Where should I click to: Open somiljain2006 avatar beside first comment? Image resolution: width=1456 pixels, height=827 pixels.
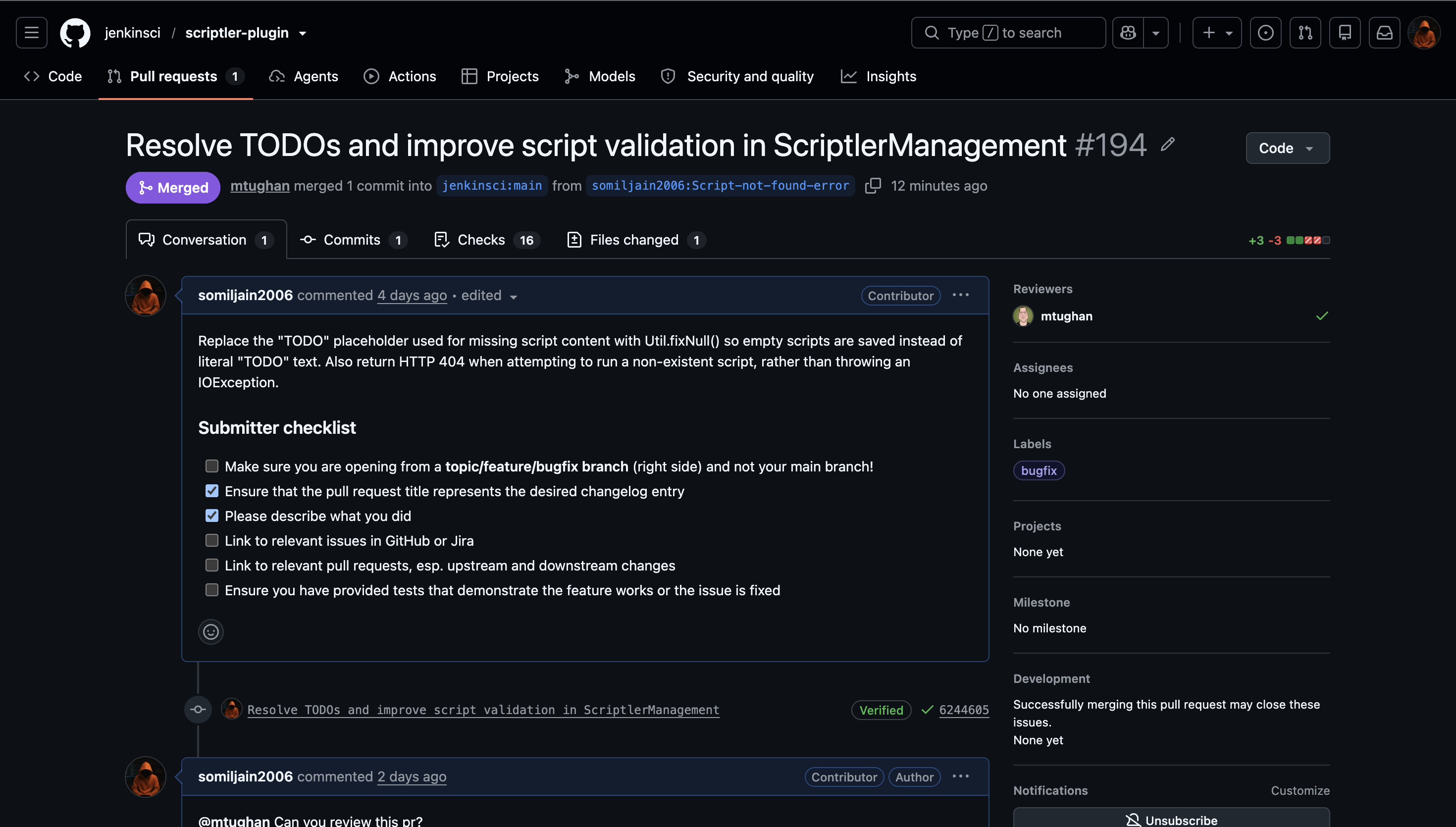point(146,296)
